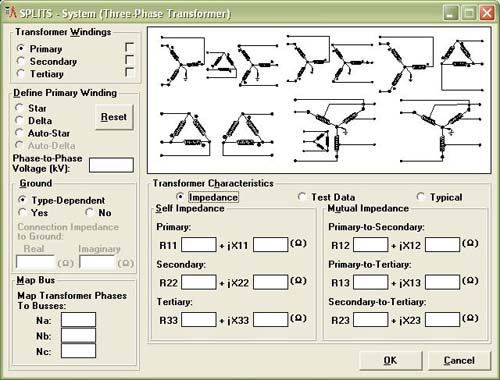Select the Typical characteristics option
The image size is (500, 380).
(421, 197)
